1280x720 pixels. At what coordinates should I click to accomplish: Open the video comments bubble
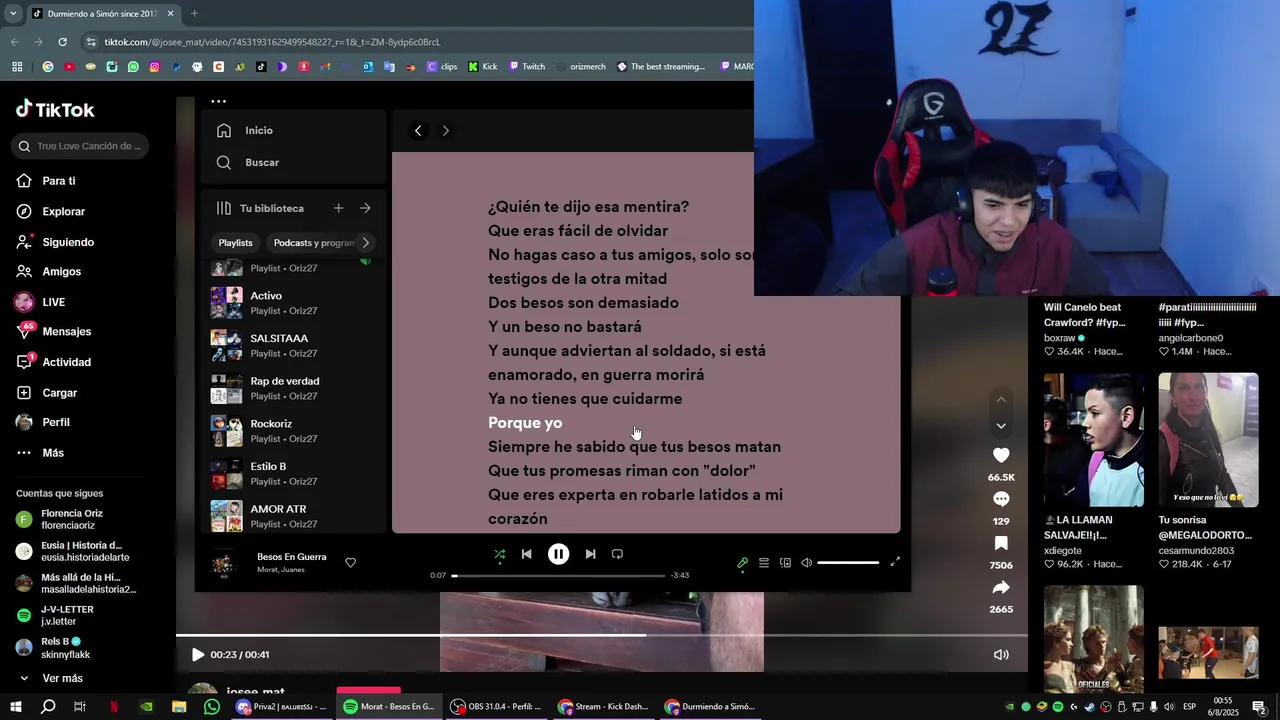tap(1001, 499)
